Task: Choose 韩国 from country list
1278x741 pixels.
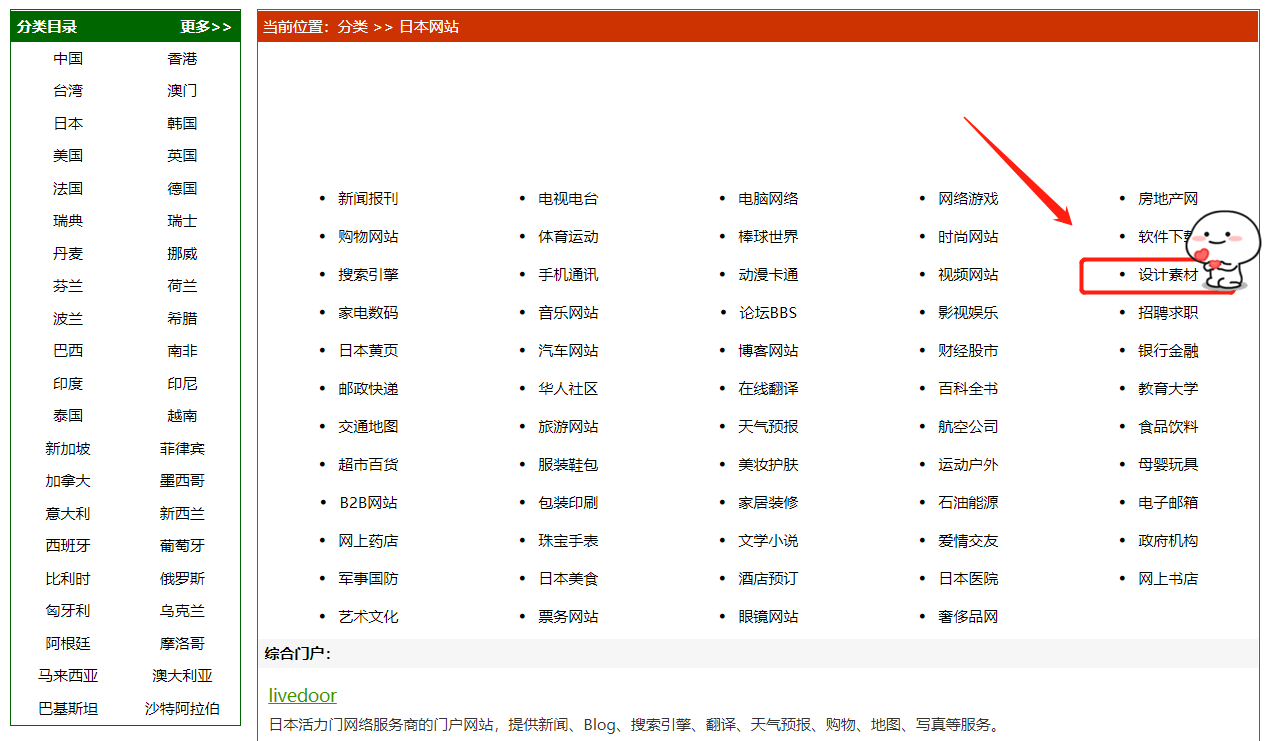Action: tap(182, 124)
